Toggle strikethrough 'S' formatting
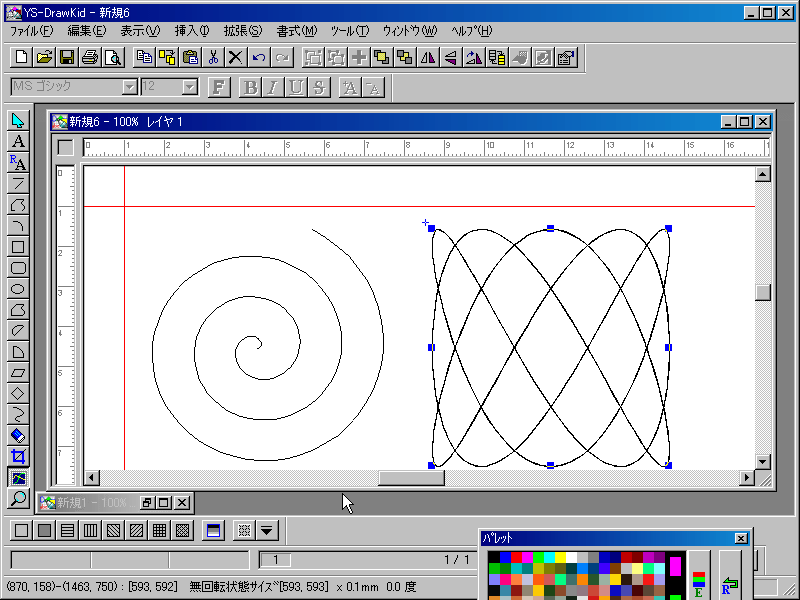The width and height of the screenshot is (800, 600). tap(318, 87)
